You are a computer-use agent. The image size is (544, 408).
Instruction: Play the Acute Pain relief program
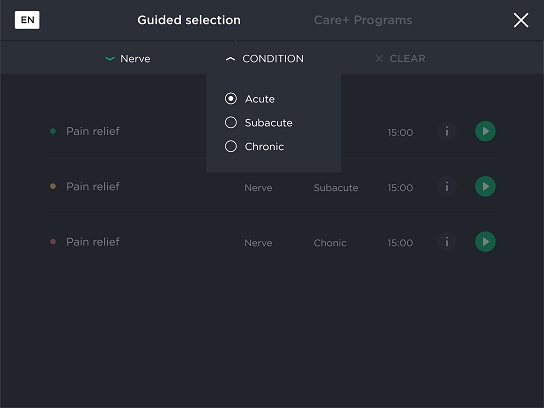pos(485,131)
